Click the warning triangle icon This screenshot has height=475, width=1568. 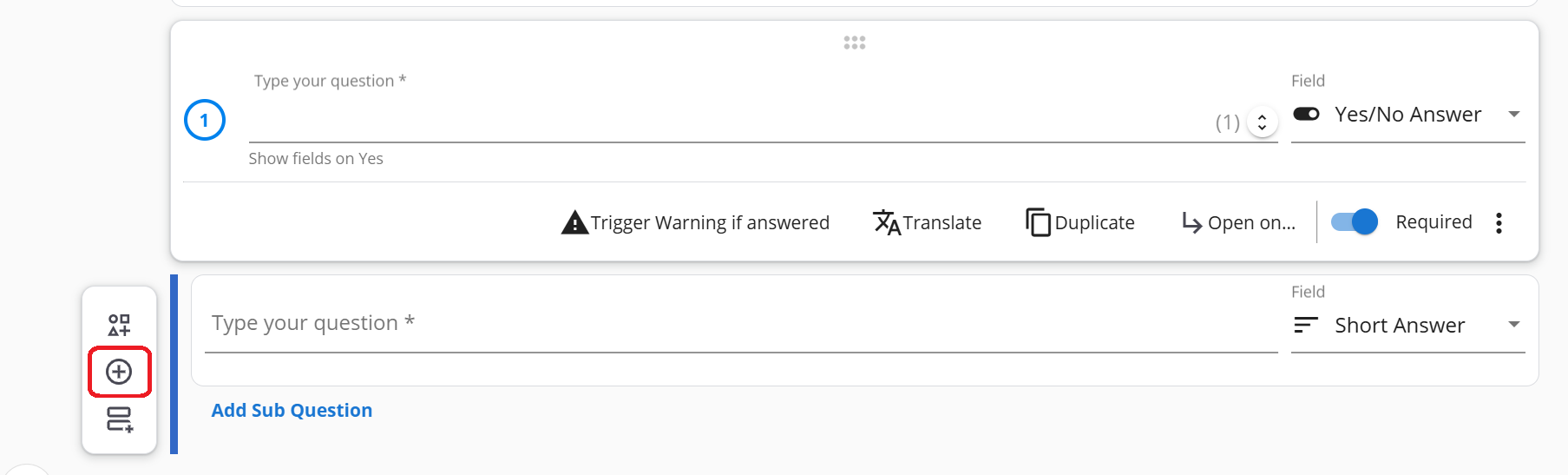coord(574,223)
